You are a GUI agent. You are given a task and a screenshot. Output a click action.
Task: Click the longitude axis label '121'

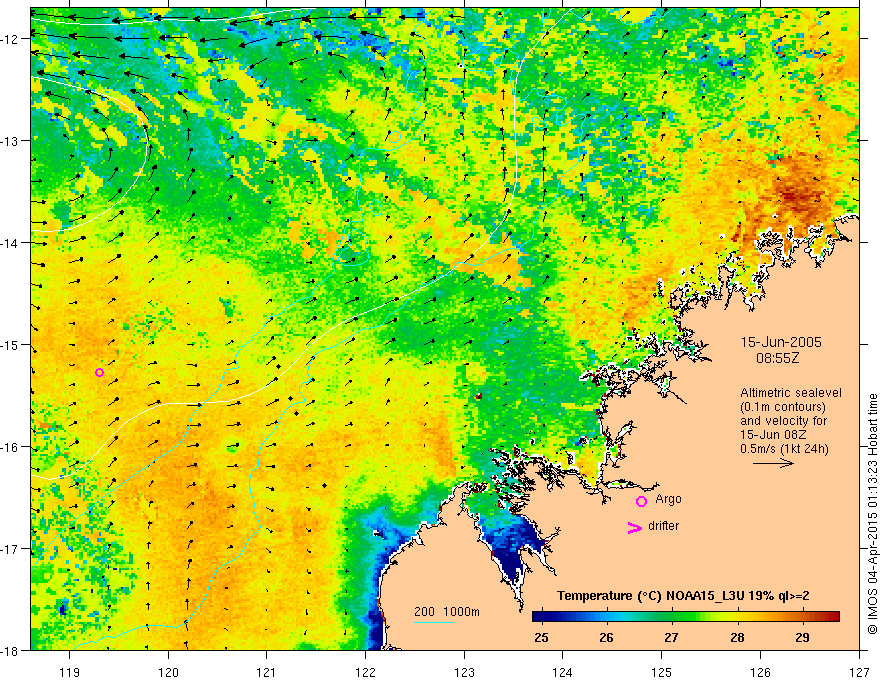[x=267, y=672]
